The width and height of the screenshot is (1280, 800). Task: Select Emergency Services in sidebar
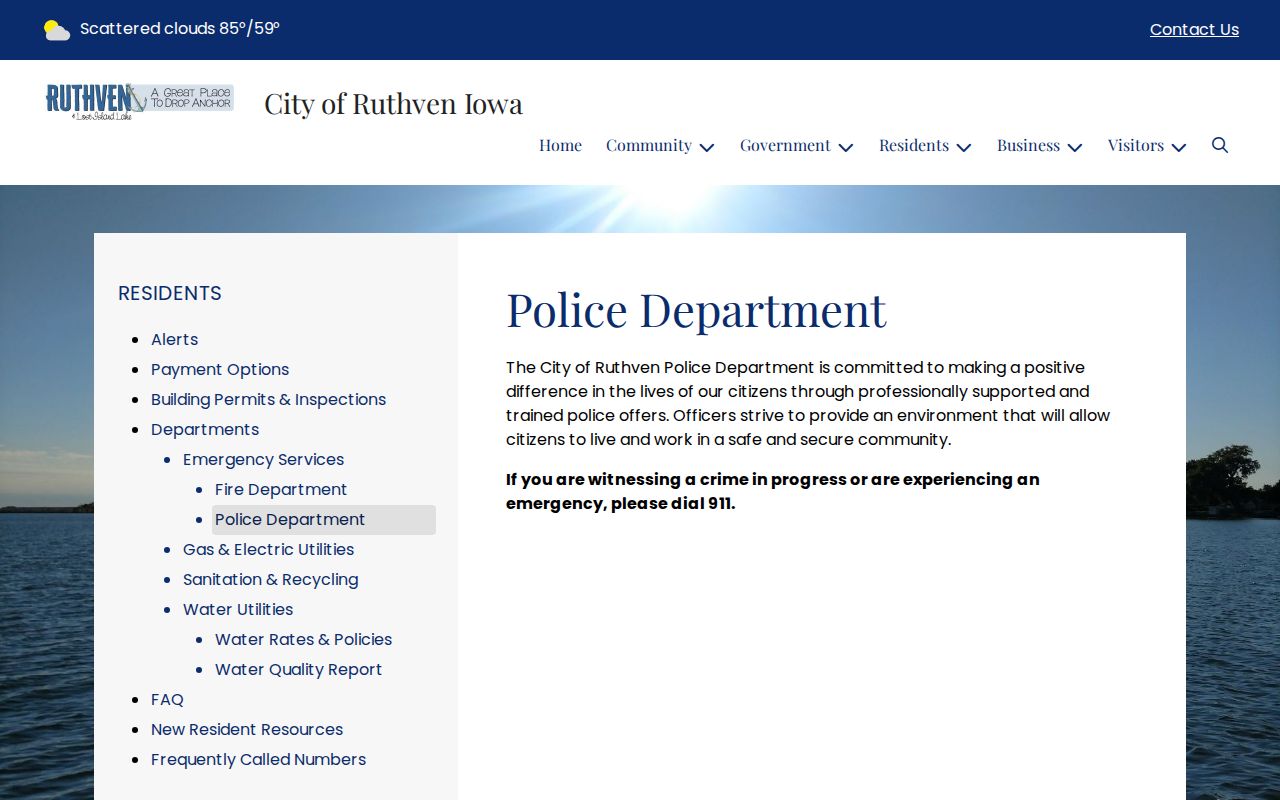[x=263, y=459]
